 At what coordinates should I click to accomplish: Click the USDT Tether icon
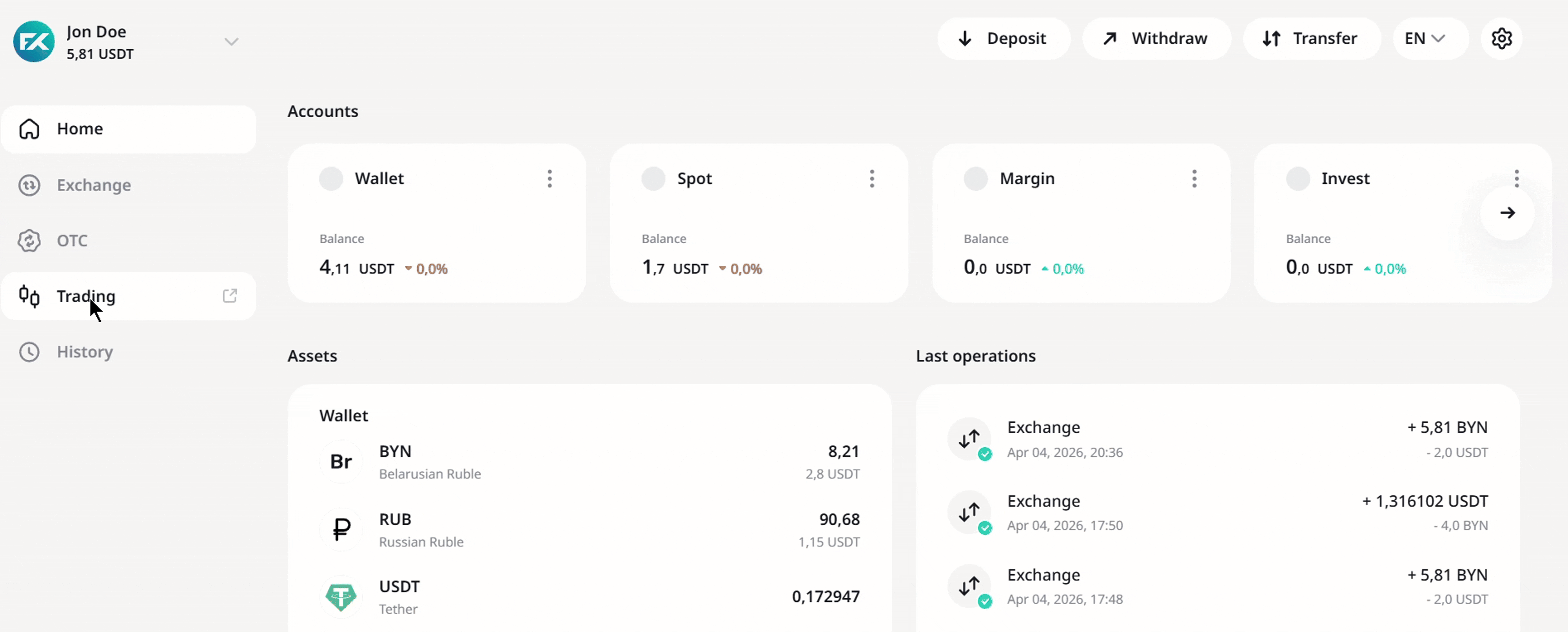[341, 597]
